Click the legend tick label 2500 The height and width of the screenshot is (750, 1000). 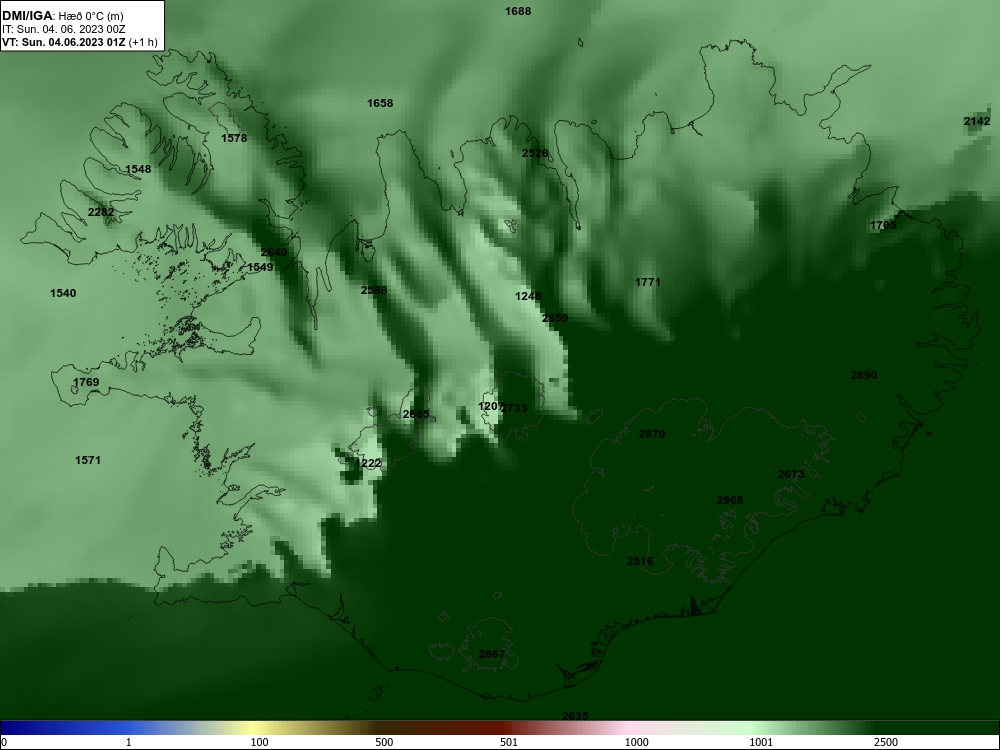(886, 742)
